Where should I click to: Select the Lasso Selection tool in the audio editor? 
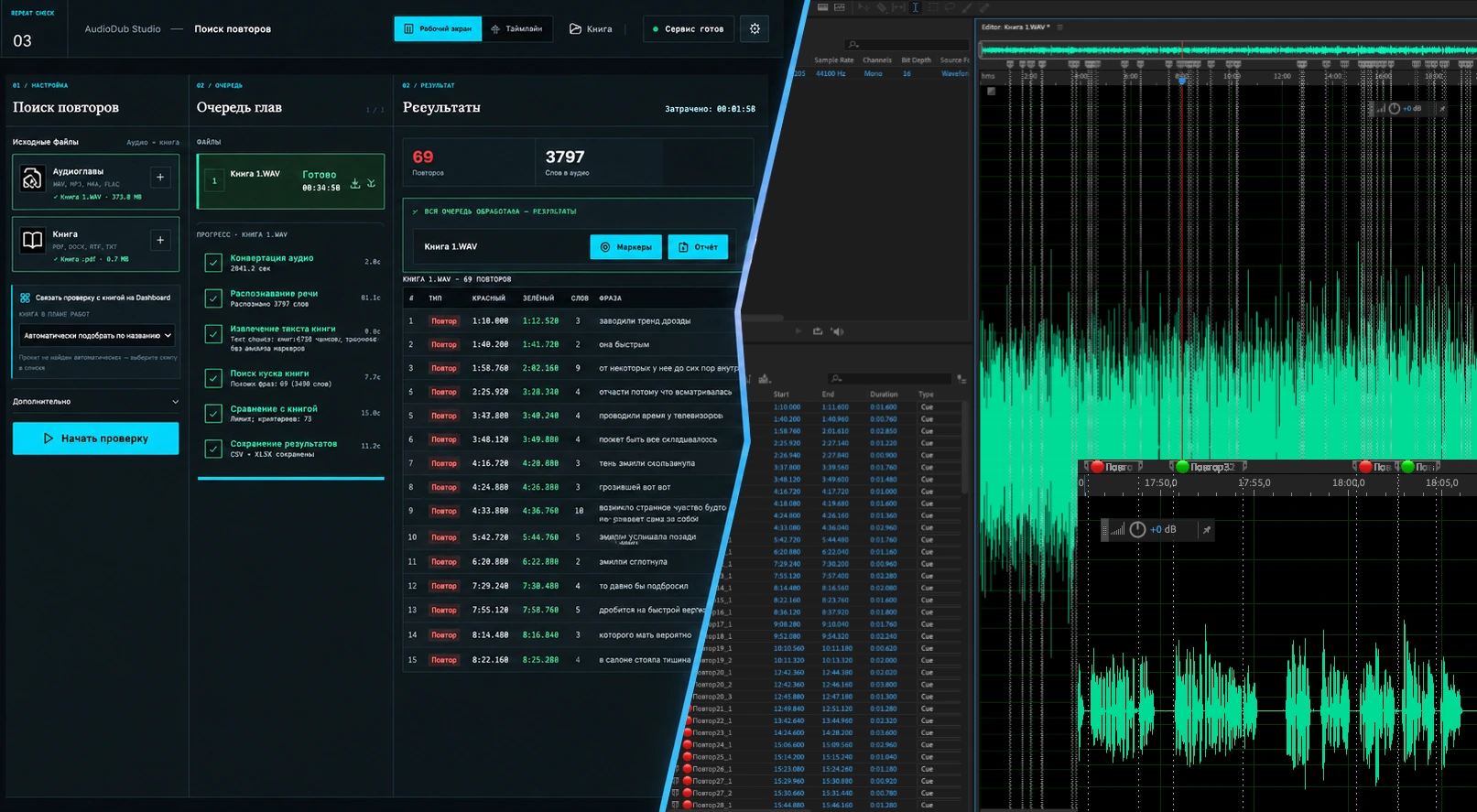tap(950, 7)
